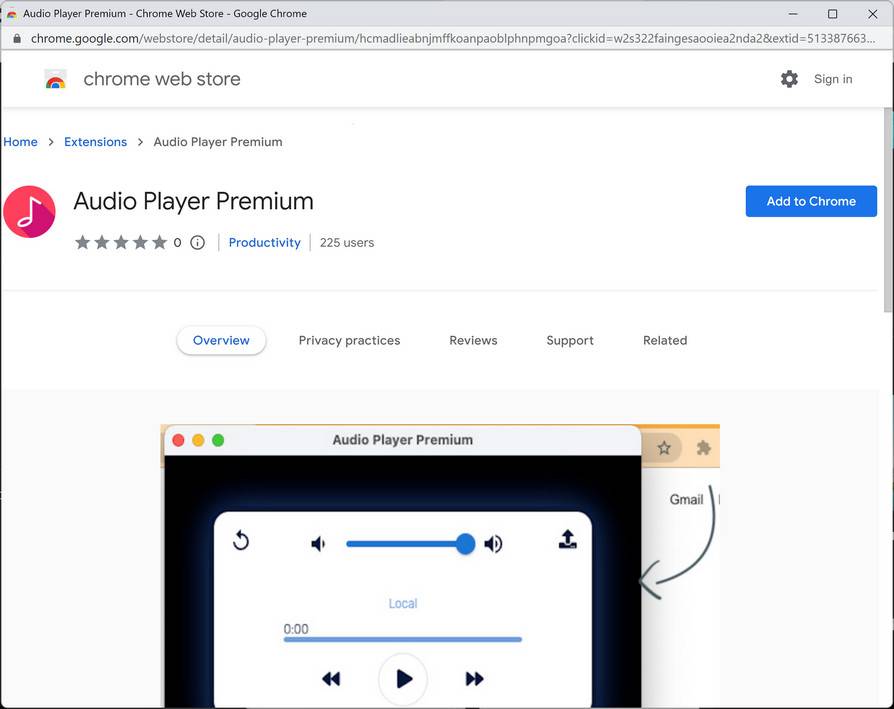Minimize the Google Chrome window
This screenshot has height=709, width=894.
pyautogui.click(x=793, y=14)
